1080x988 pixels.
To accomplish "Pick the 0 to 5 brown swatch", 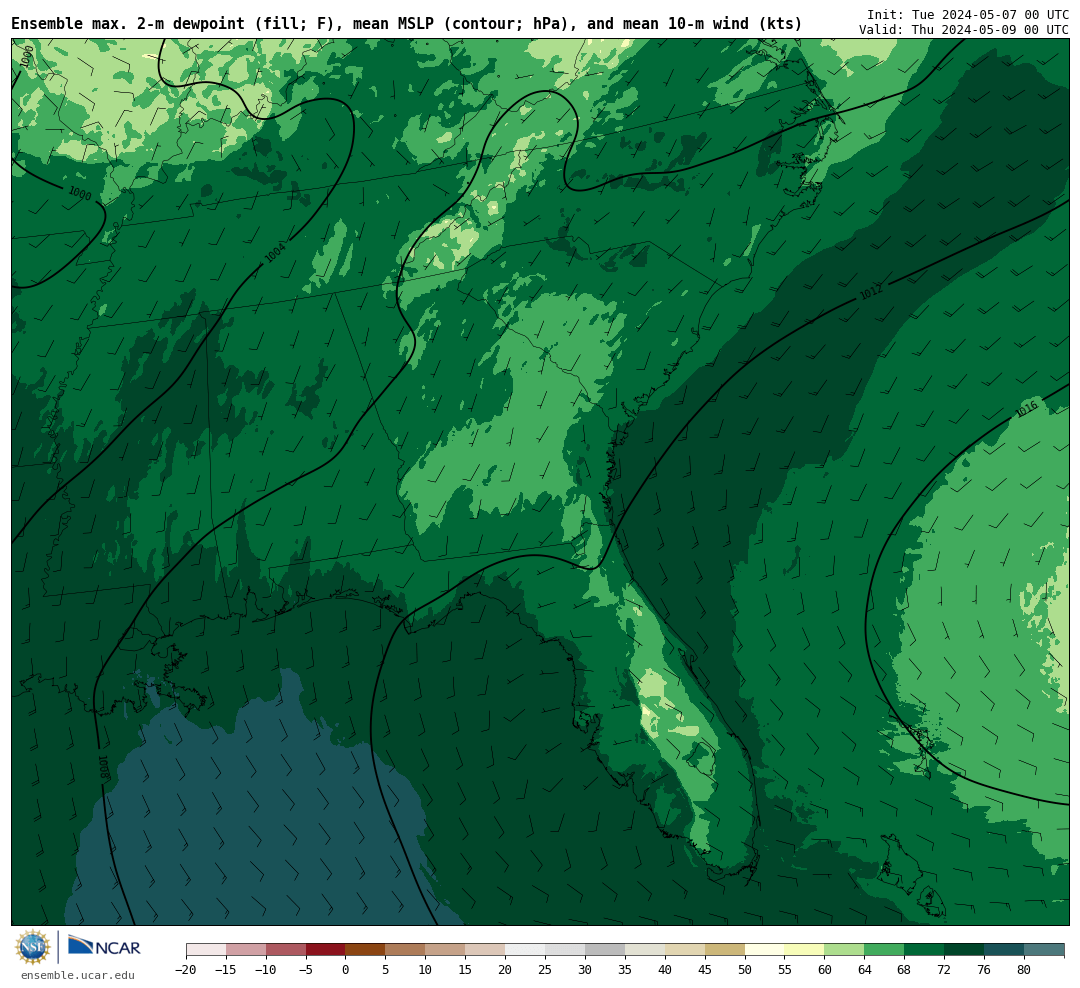I will [x=366, y=950].
